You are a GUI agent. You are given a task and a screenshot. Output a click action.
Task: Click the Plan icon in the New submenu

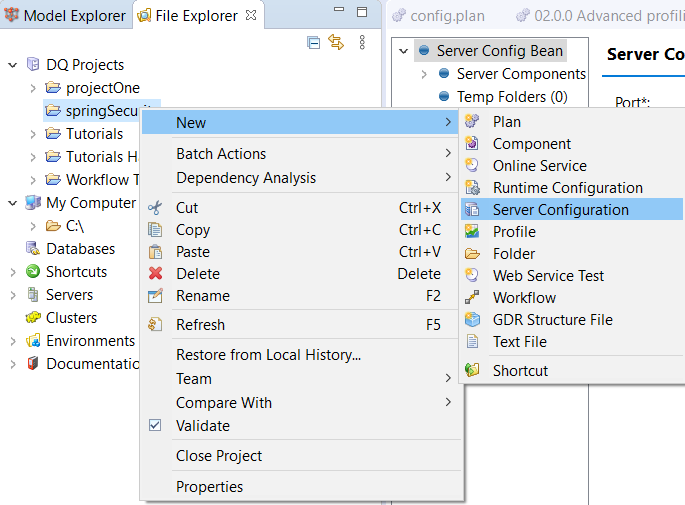(473, 122)
